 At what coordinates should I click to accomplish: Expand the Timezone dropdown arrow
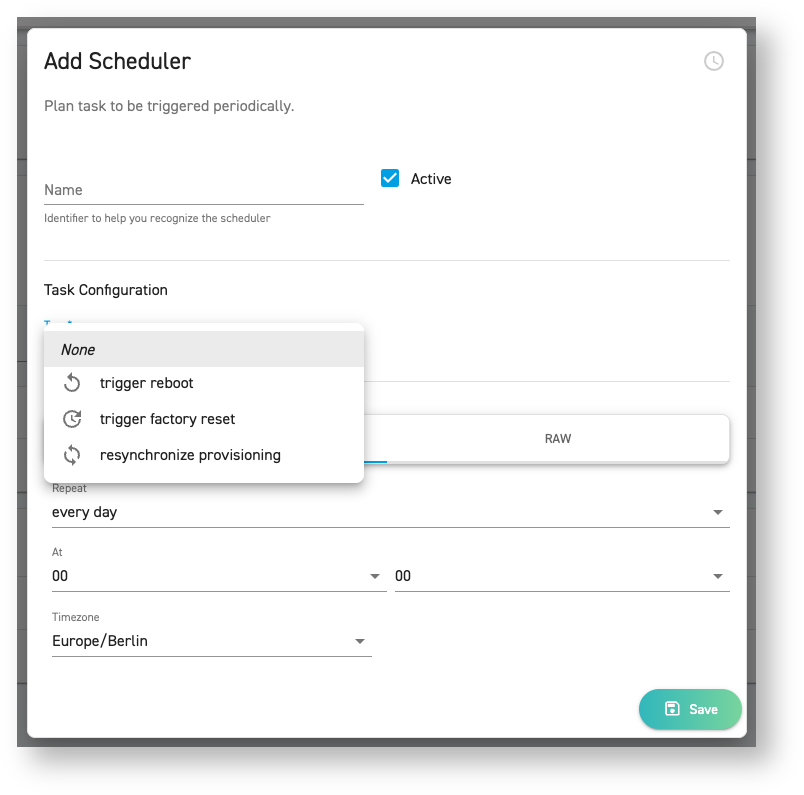pyautogui.click(x=360, y=641)
